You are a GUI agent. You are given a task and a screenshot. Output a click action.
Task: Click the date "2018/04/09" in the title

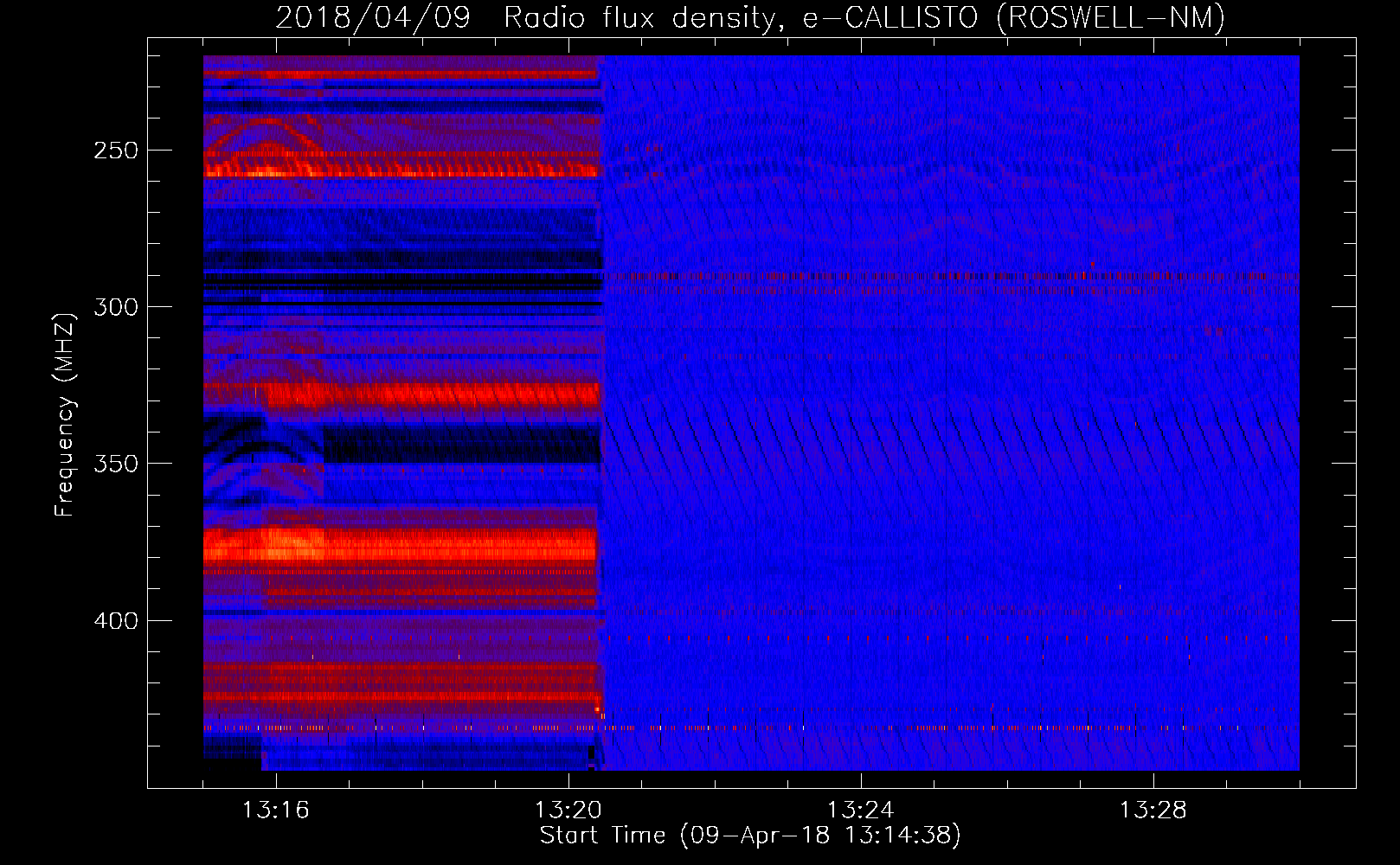tap(373, 17)
